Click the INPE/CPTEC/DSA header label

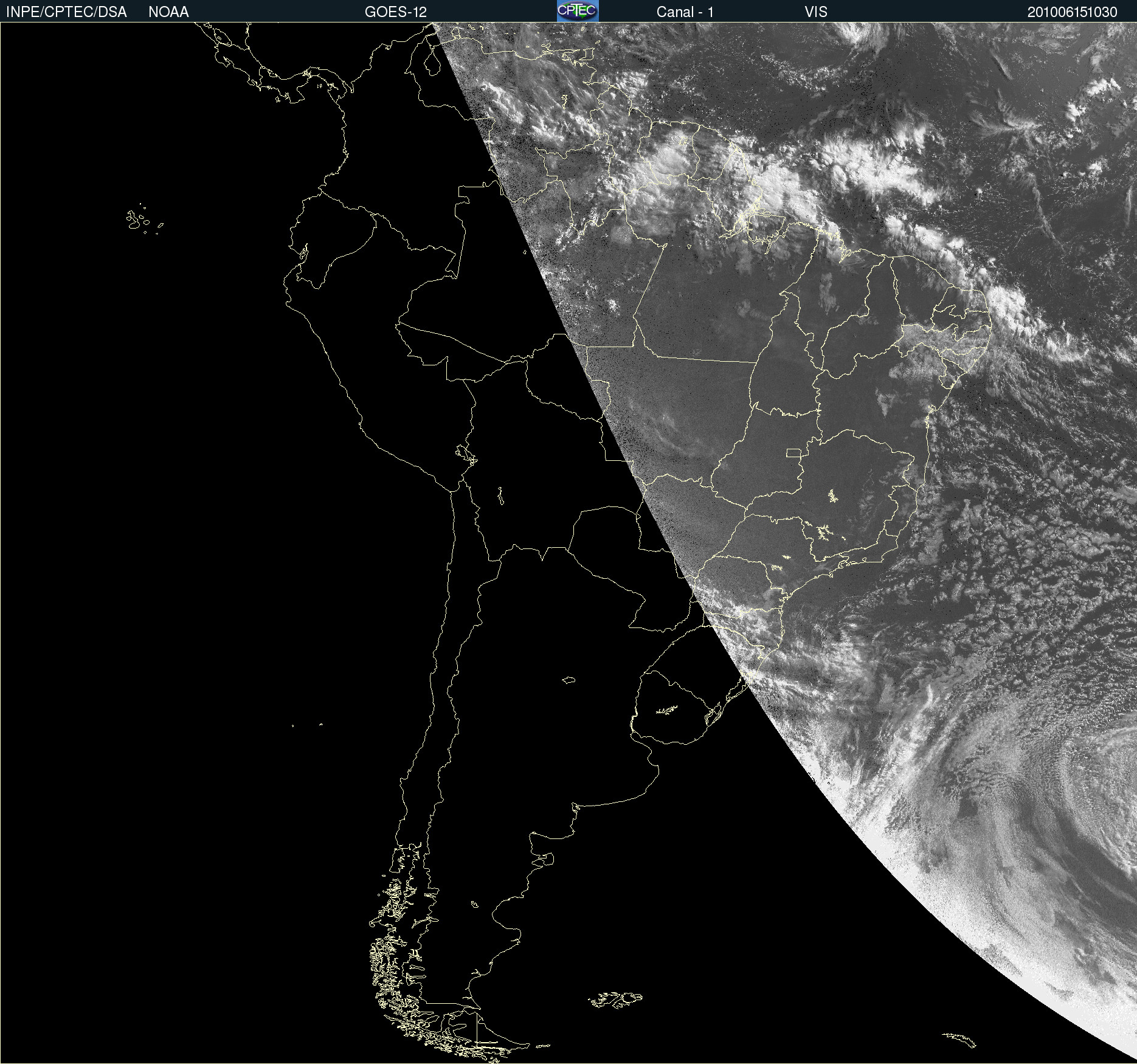66,12
